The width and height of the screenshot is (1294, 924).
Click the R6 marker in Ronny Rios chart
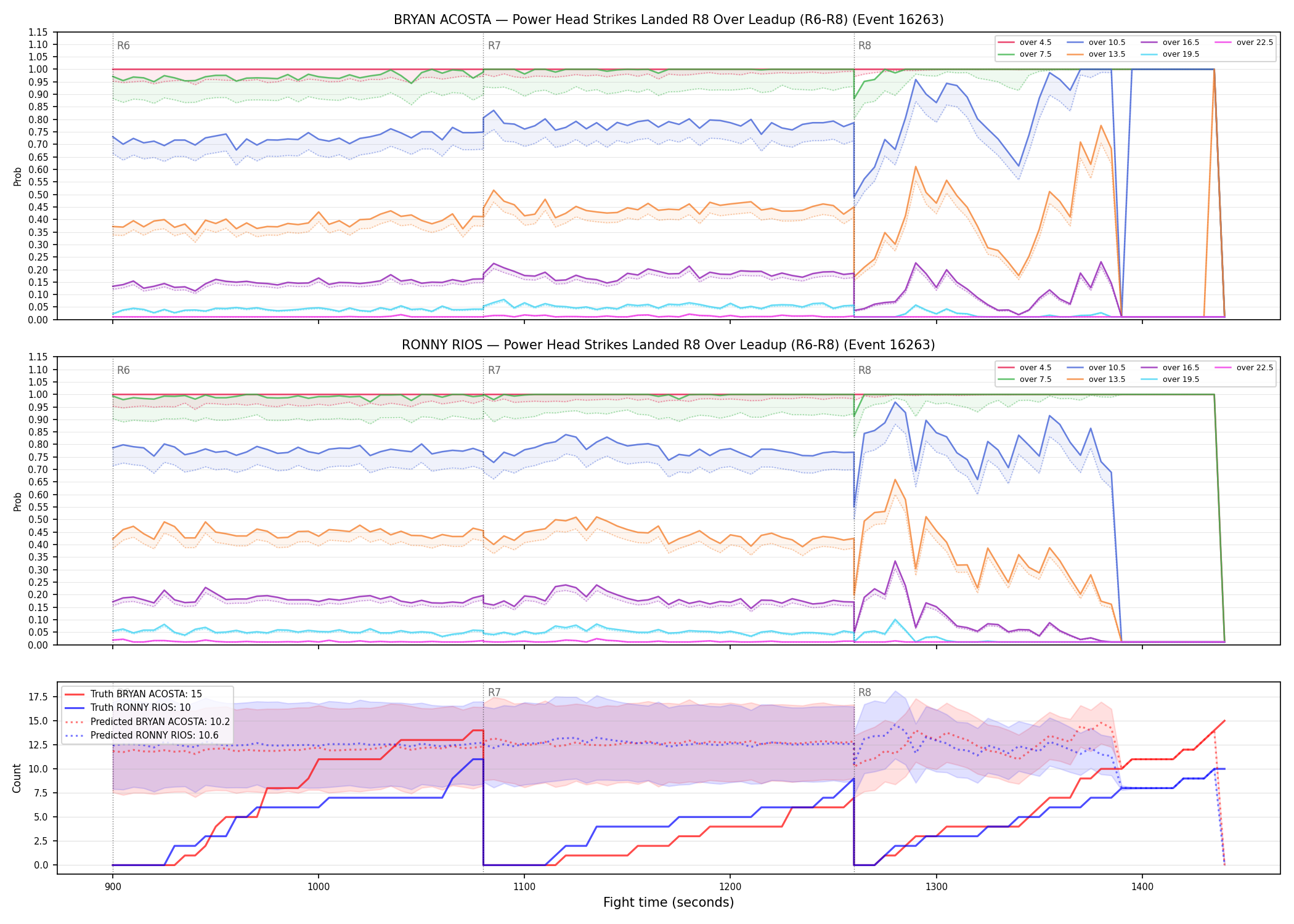click(123, 370)
